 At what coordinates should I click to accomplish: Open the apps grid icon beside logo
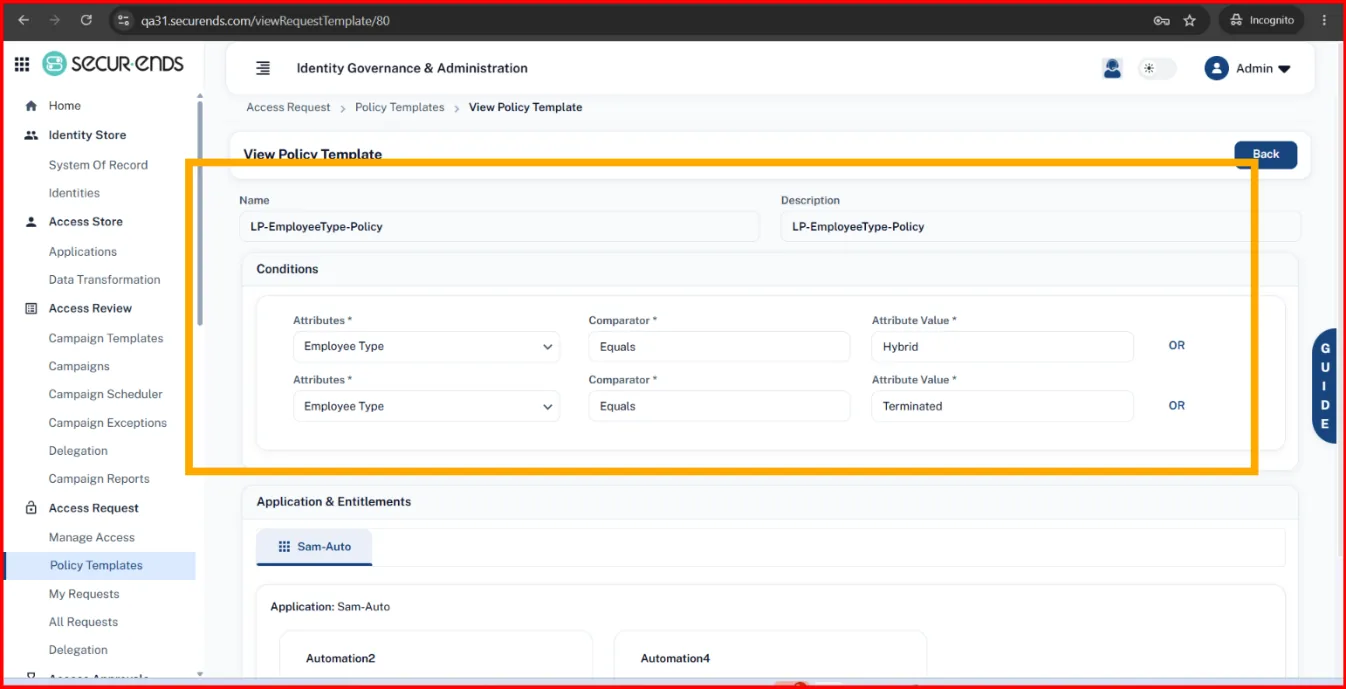click(22, 64)
